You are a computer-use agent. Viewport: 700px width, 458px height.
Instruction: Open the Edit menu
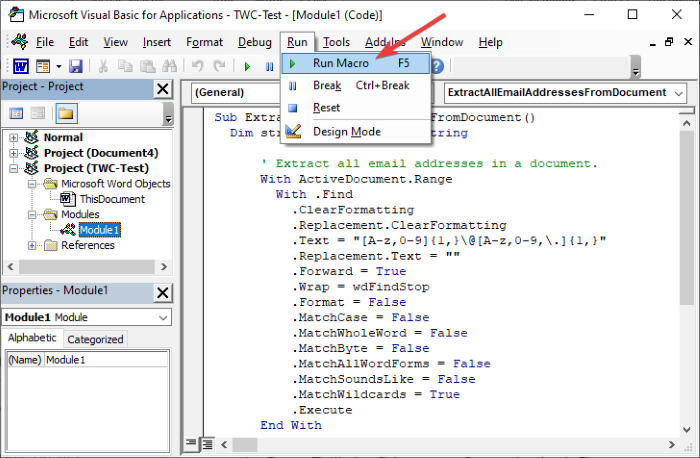(78, 42)
